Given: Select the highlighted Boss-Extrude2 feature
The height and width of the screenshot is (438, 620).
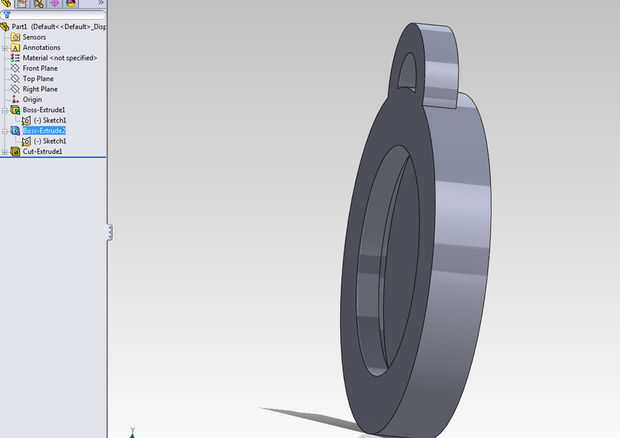Looking at the screenshot, I should click(44, 130).
